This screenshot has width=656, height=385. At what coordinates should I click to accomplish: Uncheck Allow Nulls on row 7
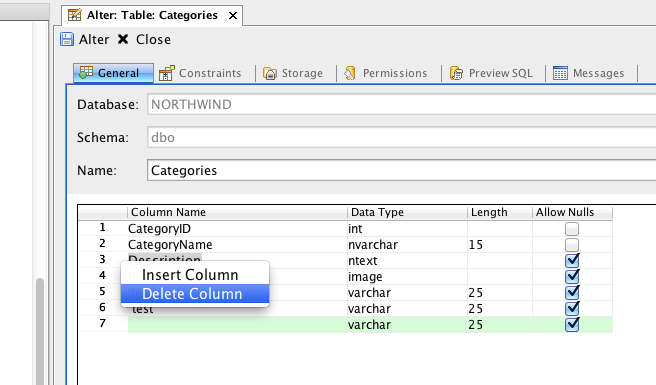coord(572,324)
